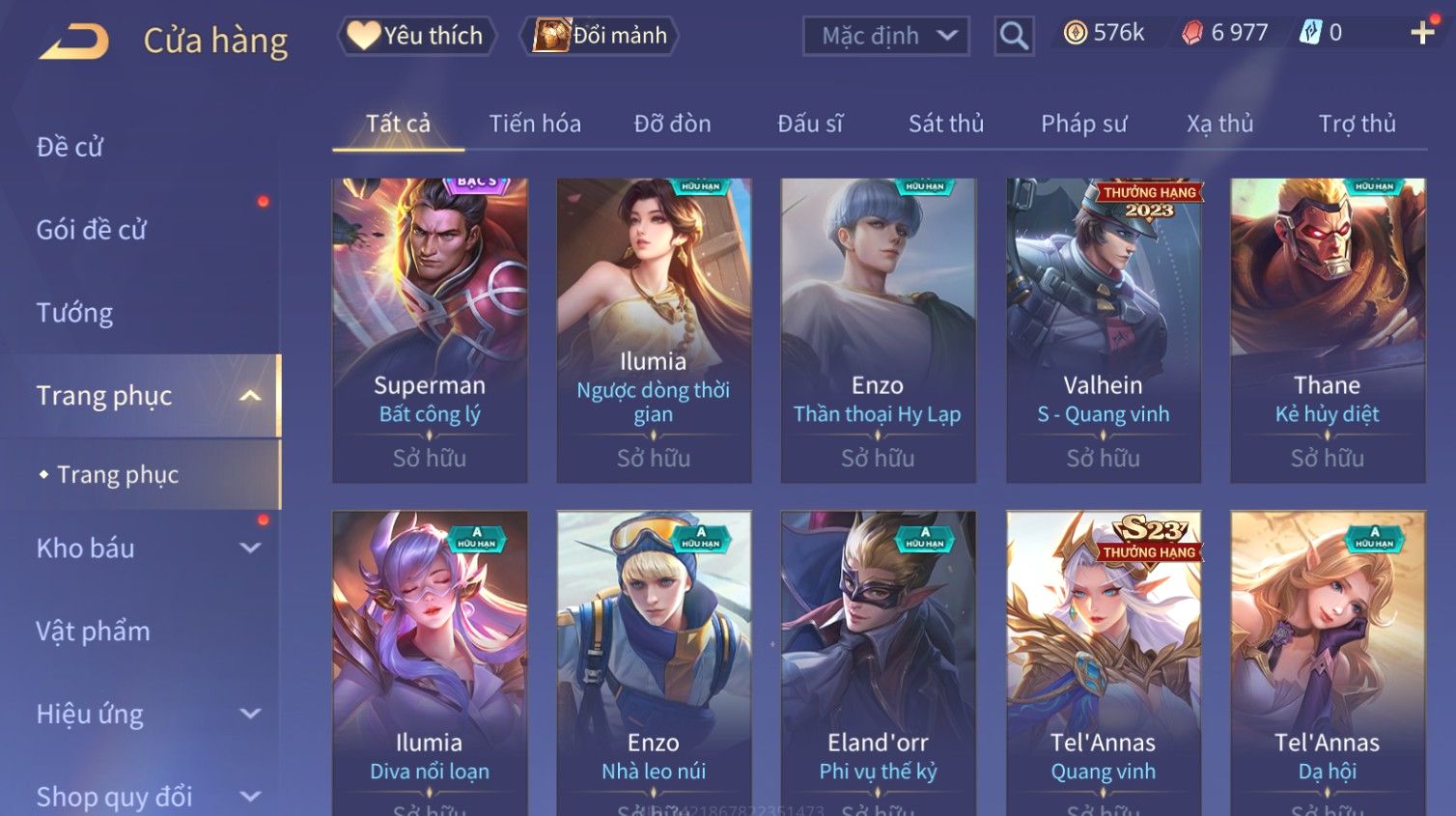Select the Superman Bất công lý skin card
Viewport: 1456px width, 816px height.
tap(430, 330)
